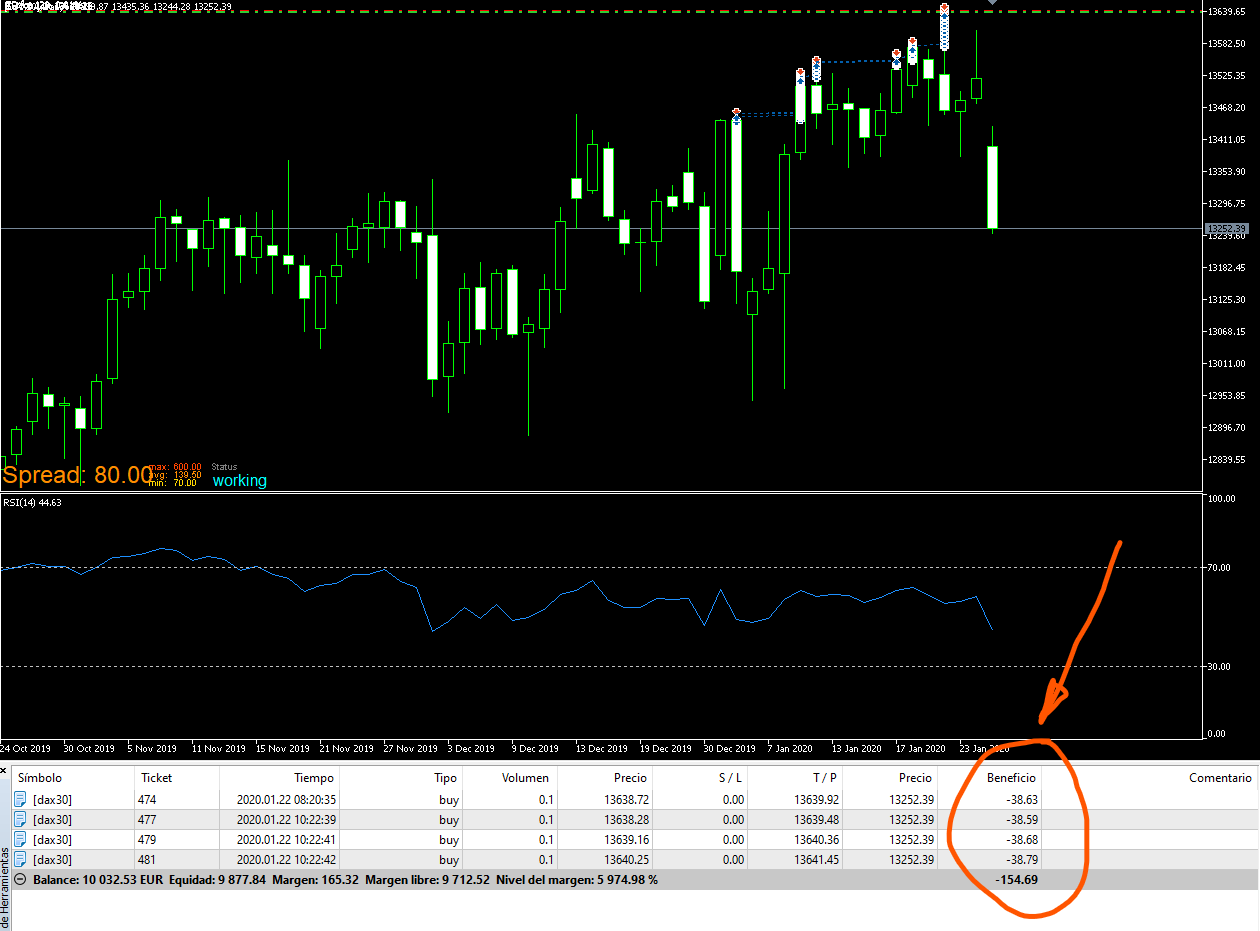1260x931 pixels.
Task: Sort trades by Beneficio column header
Action: [1012, 777]
